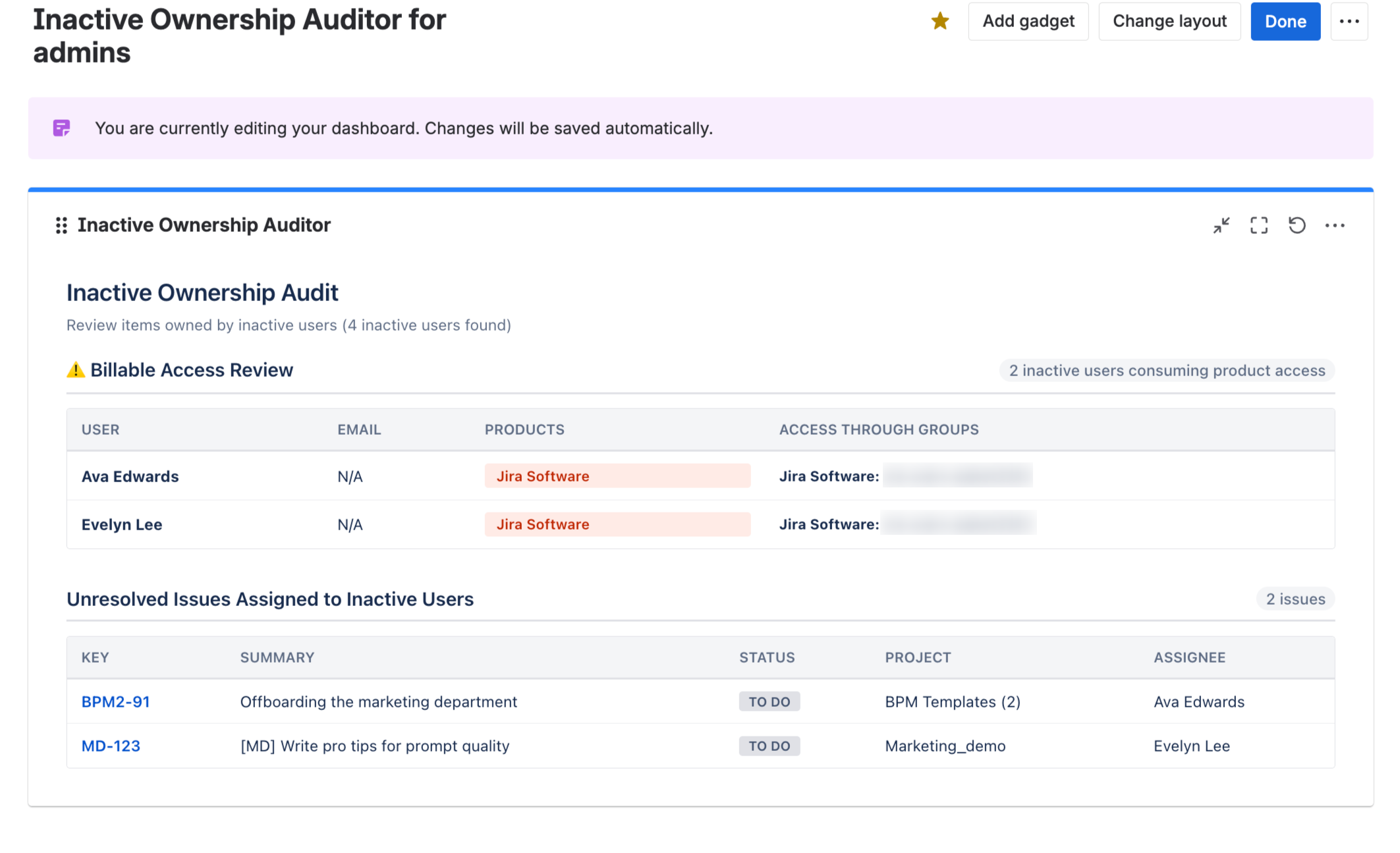Image resolution: width=1400 pixels, height=853 pixels.
Task: Click the ASSIGNEE column header
Action: (1189, 657)
